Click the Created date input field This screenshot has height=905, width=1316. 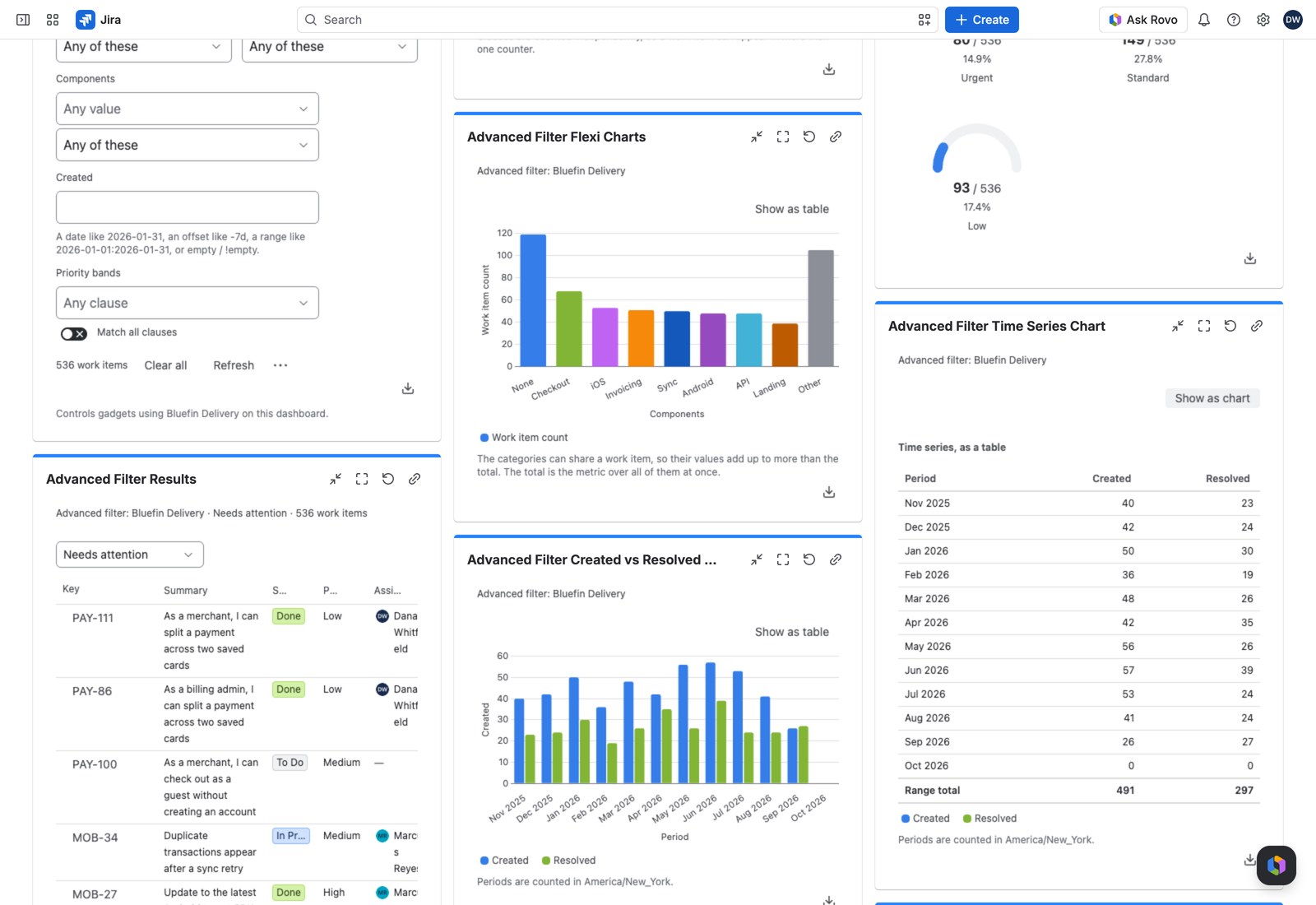coord(188,207)
